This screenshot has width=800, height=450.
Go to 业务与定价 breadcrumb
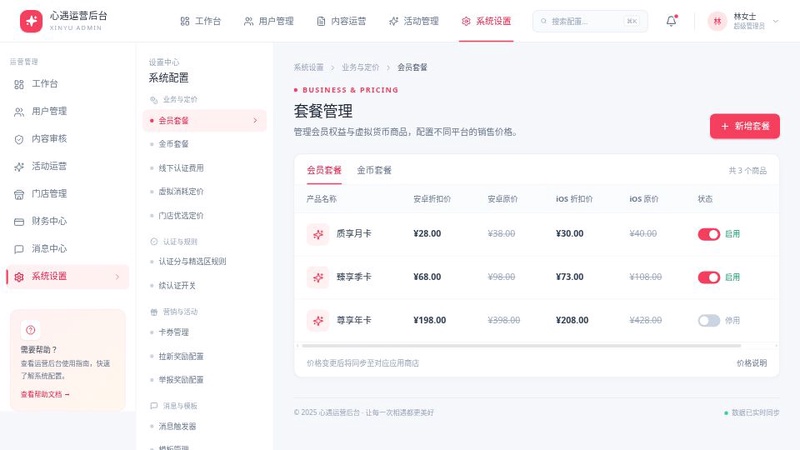point(361,67)
